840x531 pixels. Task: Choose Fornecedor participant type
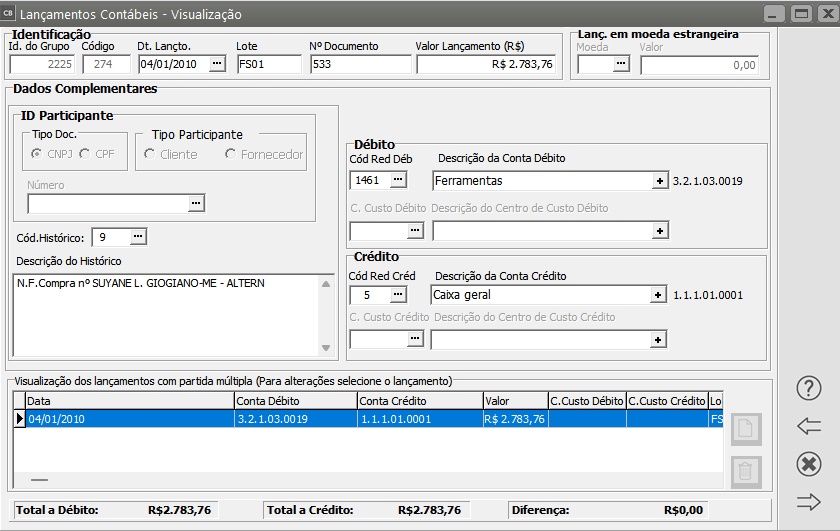point(231,154)
